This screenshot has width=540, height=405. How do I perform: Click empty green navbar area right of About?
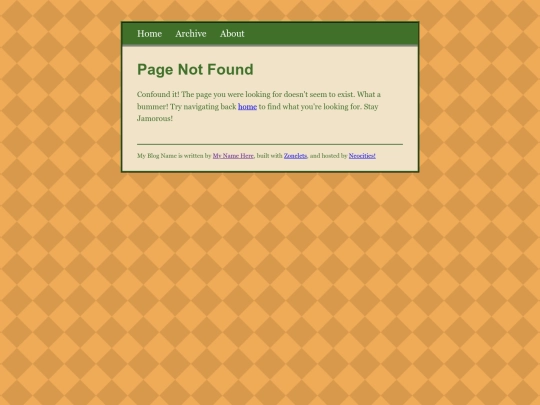[331, 34]
